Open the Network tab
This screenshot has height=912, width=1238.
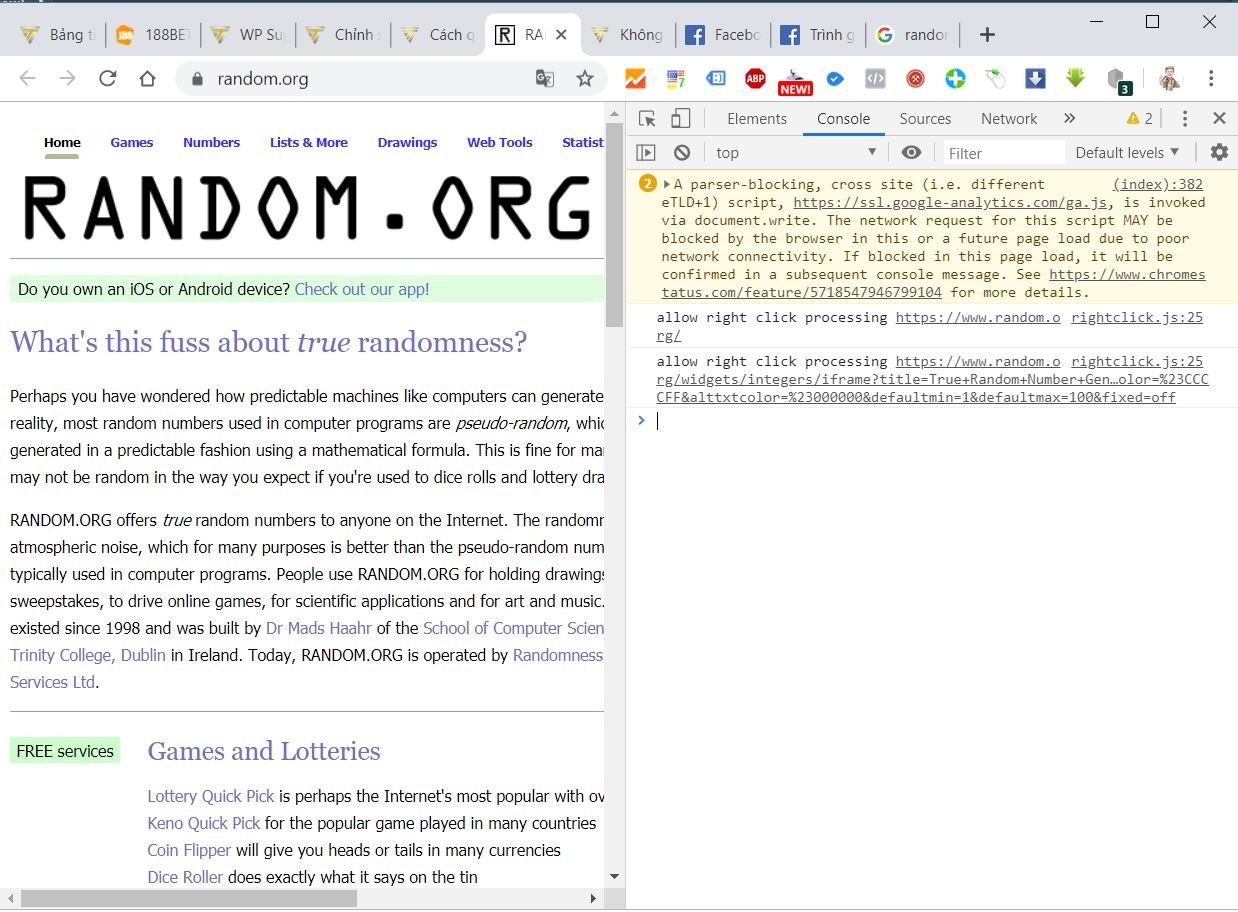(1009, 119)
